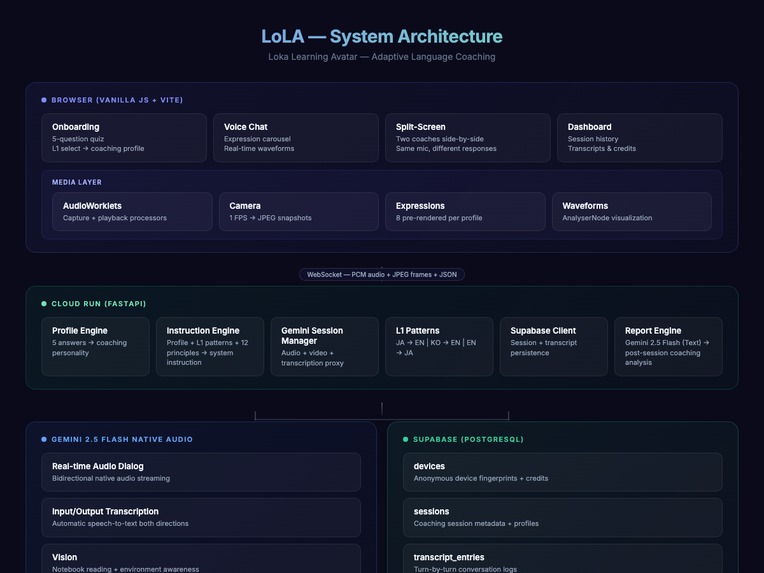
Task: Click the Supabase (PostgreSQL) heading
Action: 468,439
